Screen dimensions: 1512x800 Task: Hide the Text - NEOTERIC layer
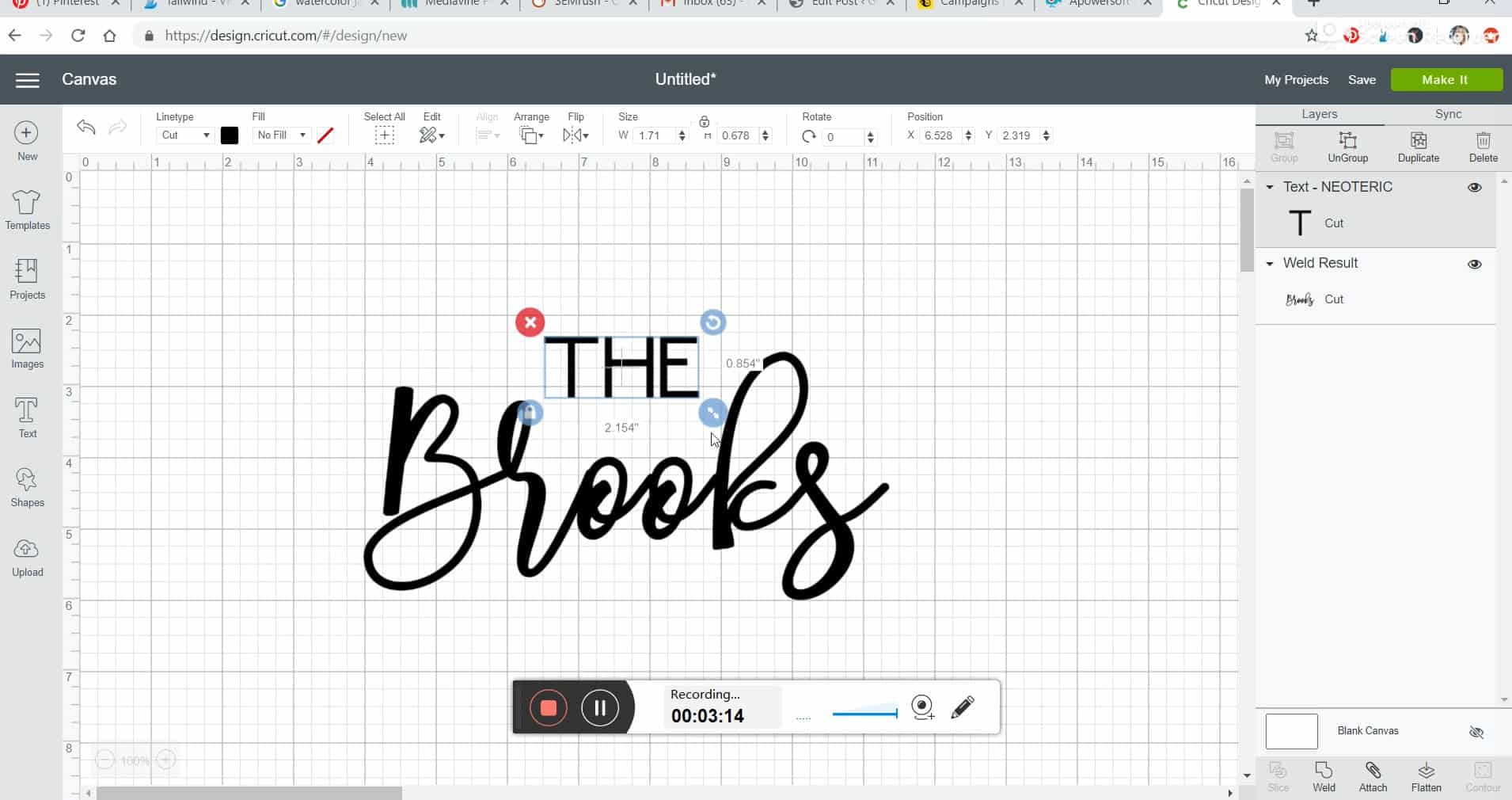1474,188
